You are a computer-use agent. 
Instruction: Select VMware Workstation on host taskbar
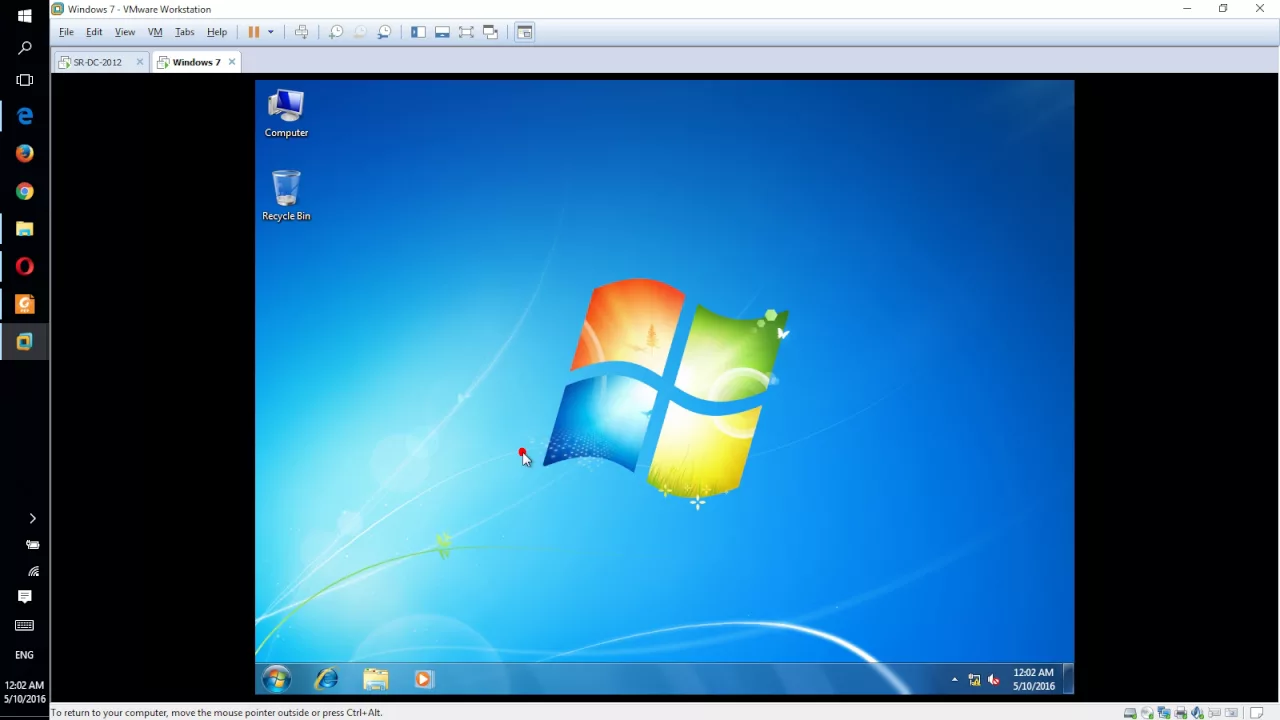coord(25,342)
